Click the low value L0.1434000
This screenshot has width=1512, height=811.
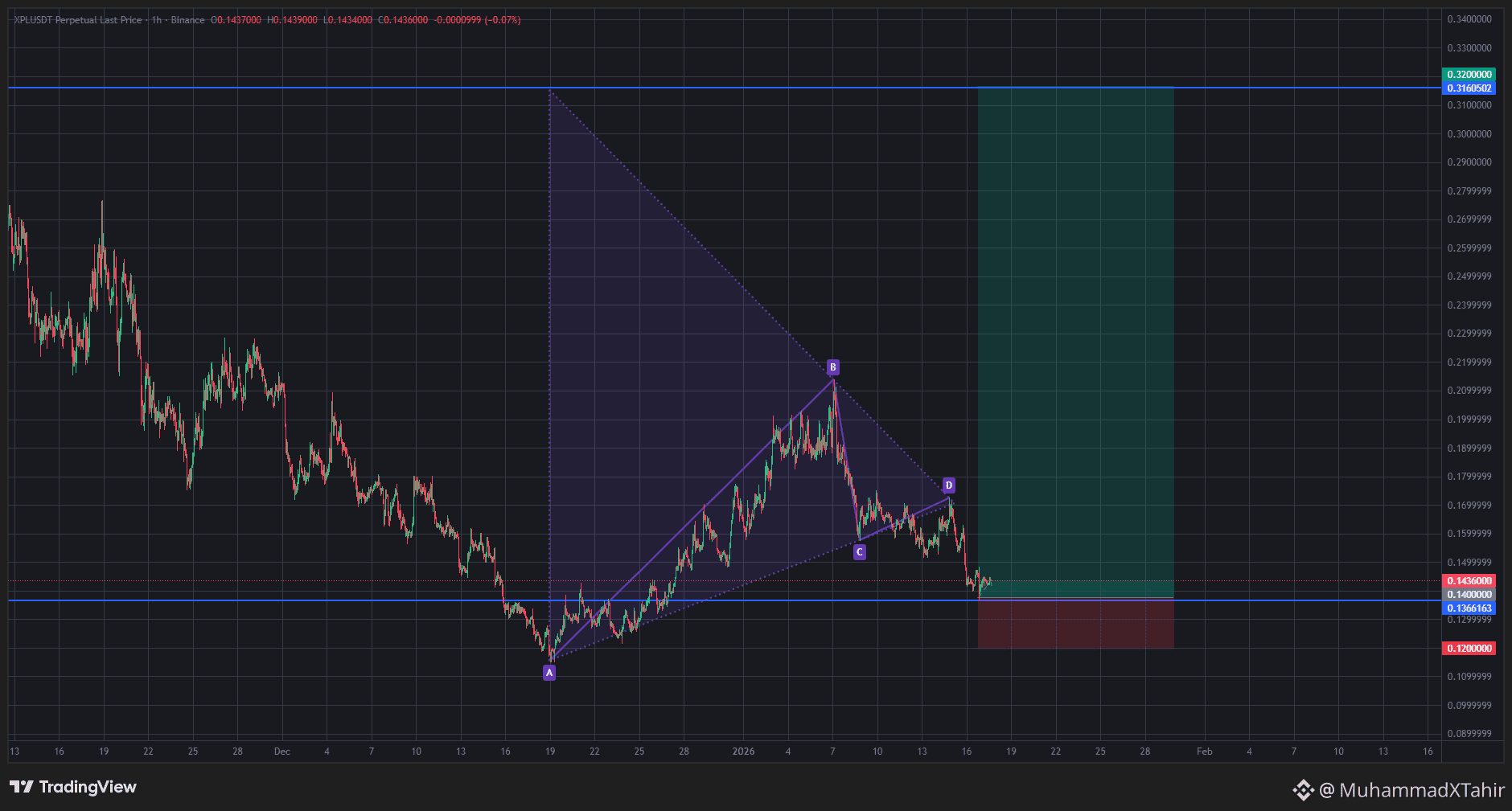pyautogui.click(x=347, y=20)
